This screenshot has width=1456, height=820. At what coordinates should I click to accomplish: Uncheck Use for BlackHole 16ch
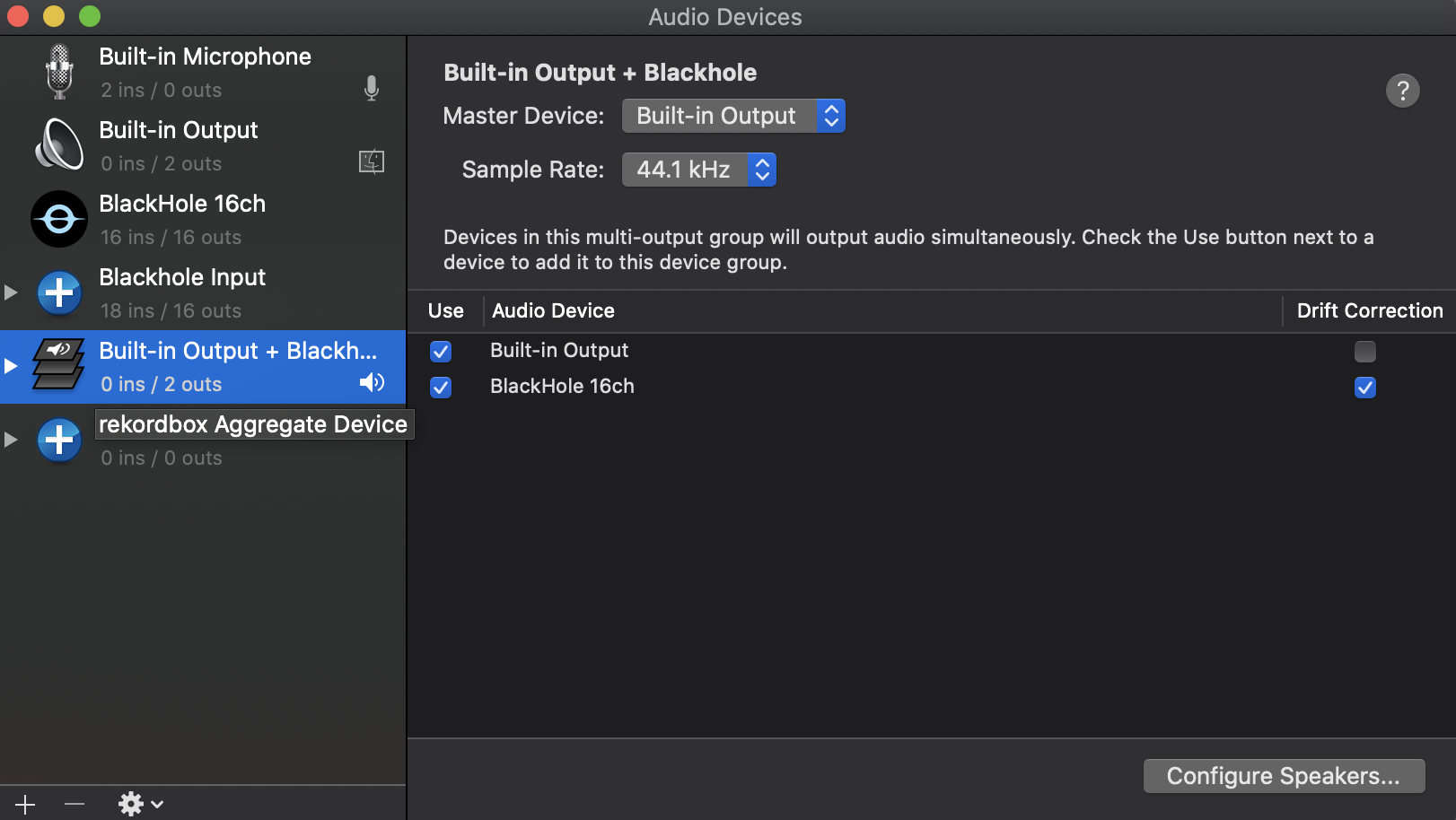click(441, 388)
